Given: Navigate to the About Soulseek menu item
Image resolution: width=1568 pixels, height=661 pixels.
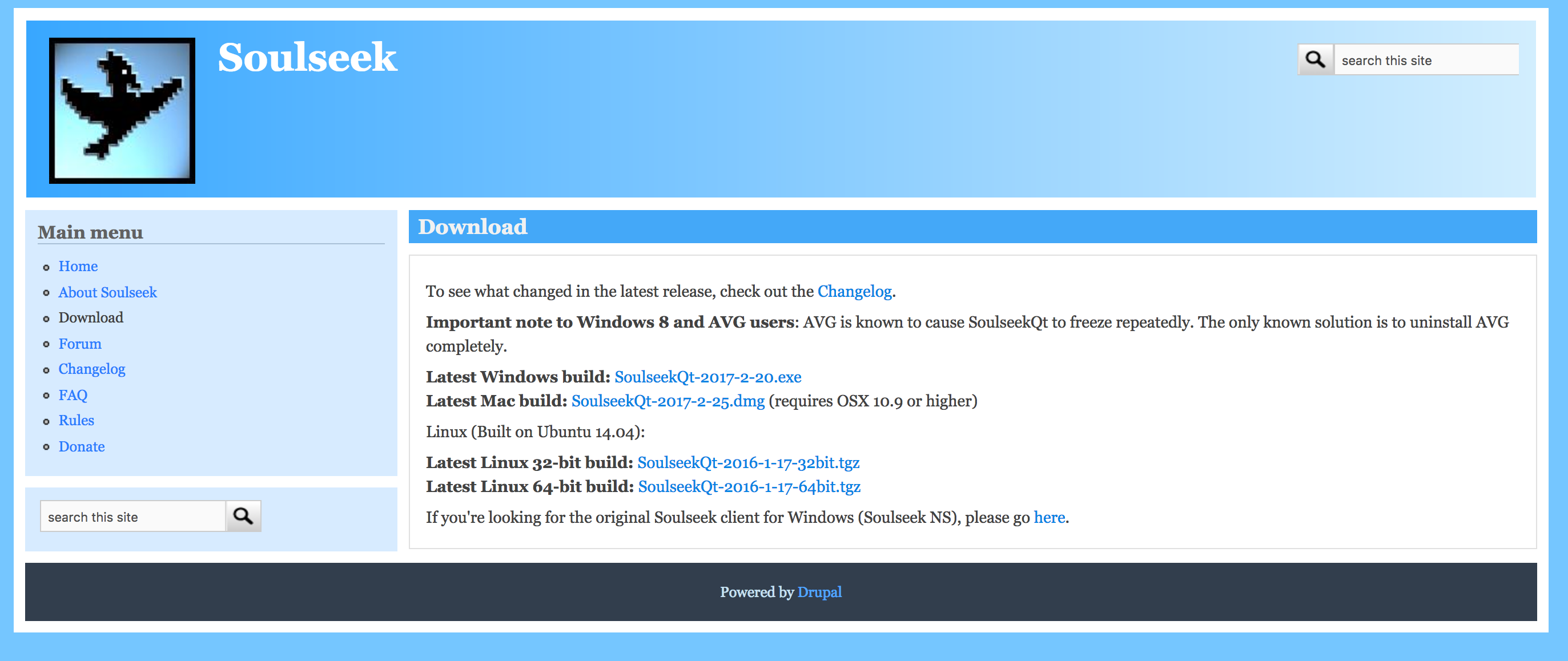Looking at the screenshot, I should click(x=108, y=292).
